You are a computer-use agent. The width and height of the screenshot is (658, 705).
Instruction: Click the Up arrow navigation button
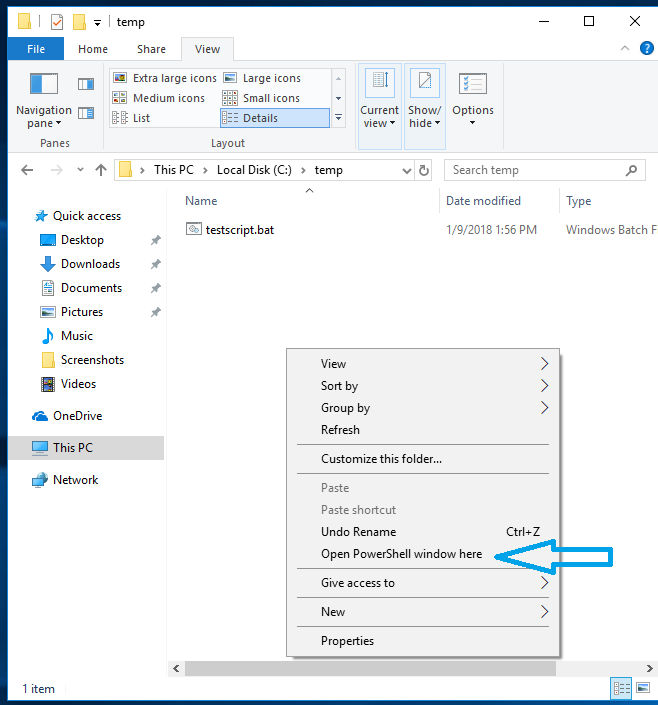tap(100, 170)
